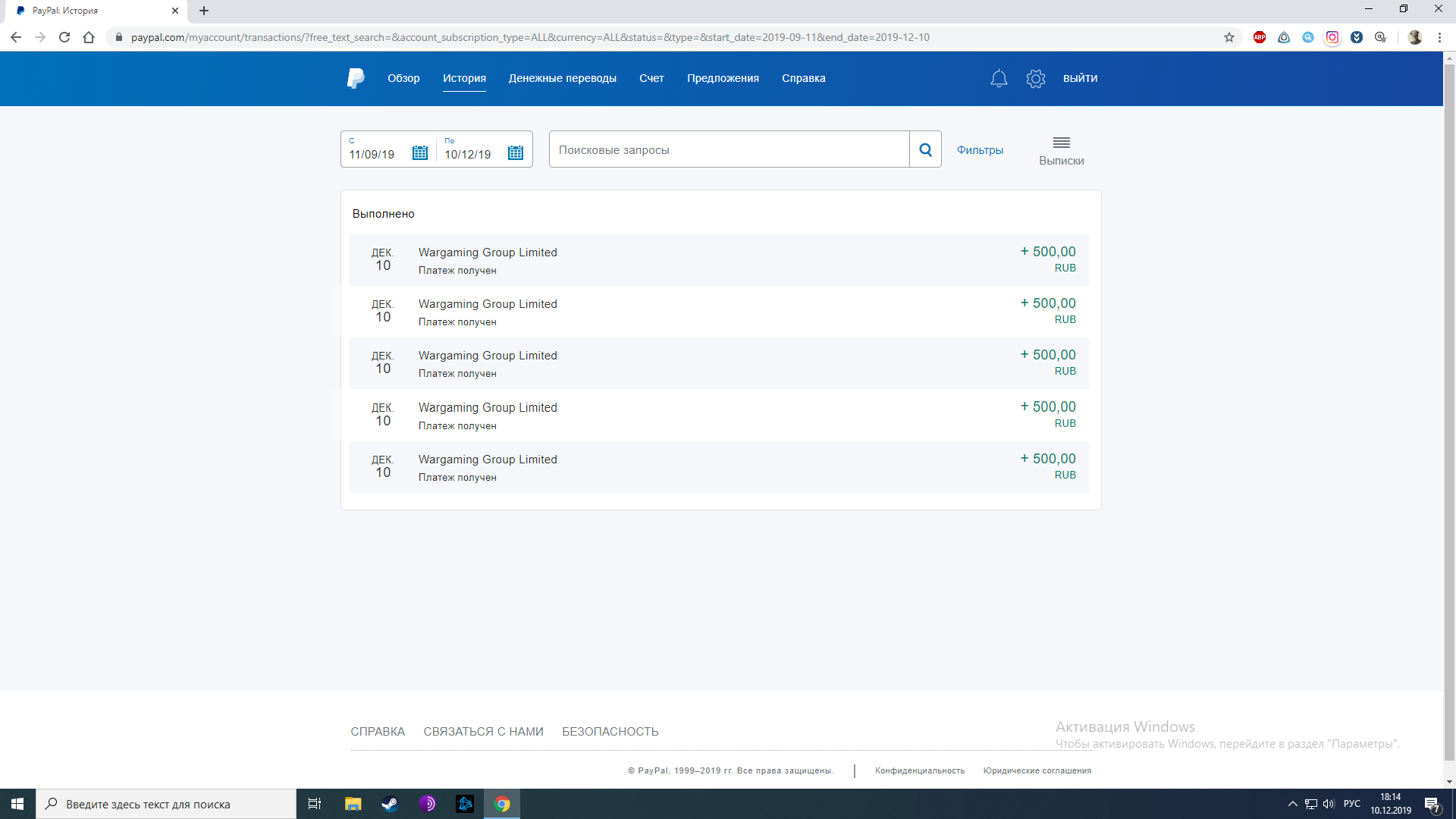Open Steam from taskbar

(x=390, y=804)
